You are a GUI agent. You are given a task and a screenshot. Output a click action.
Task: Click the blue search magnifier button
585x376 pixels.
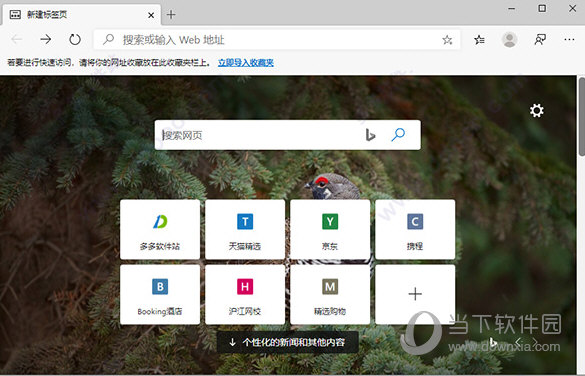[x=398, y=135]
